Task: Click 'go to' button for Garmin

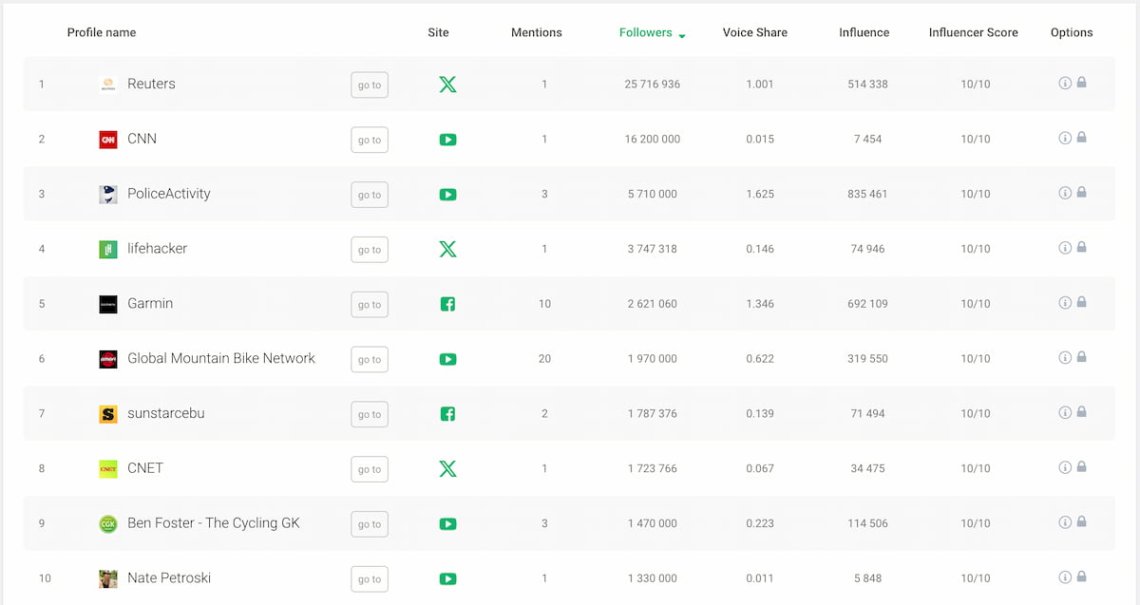Action: coord(369,305)
